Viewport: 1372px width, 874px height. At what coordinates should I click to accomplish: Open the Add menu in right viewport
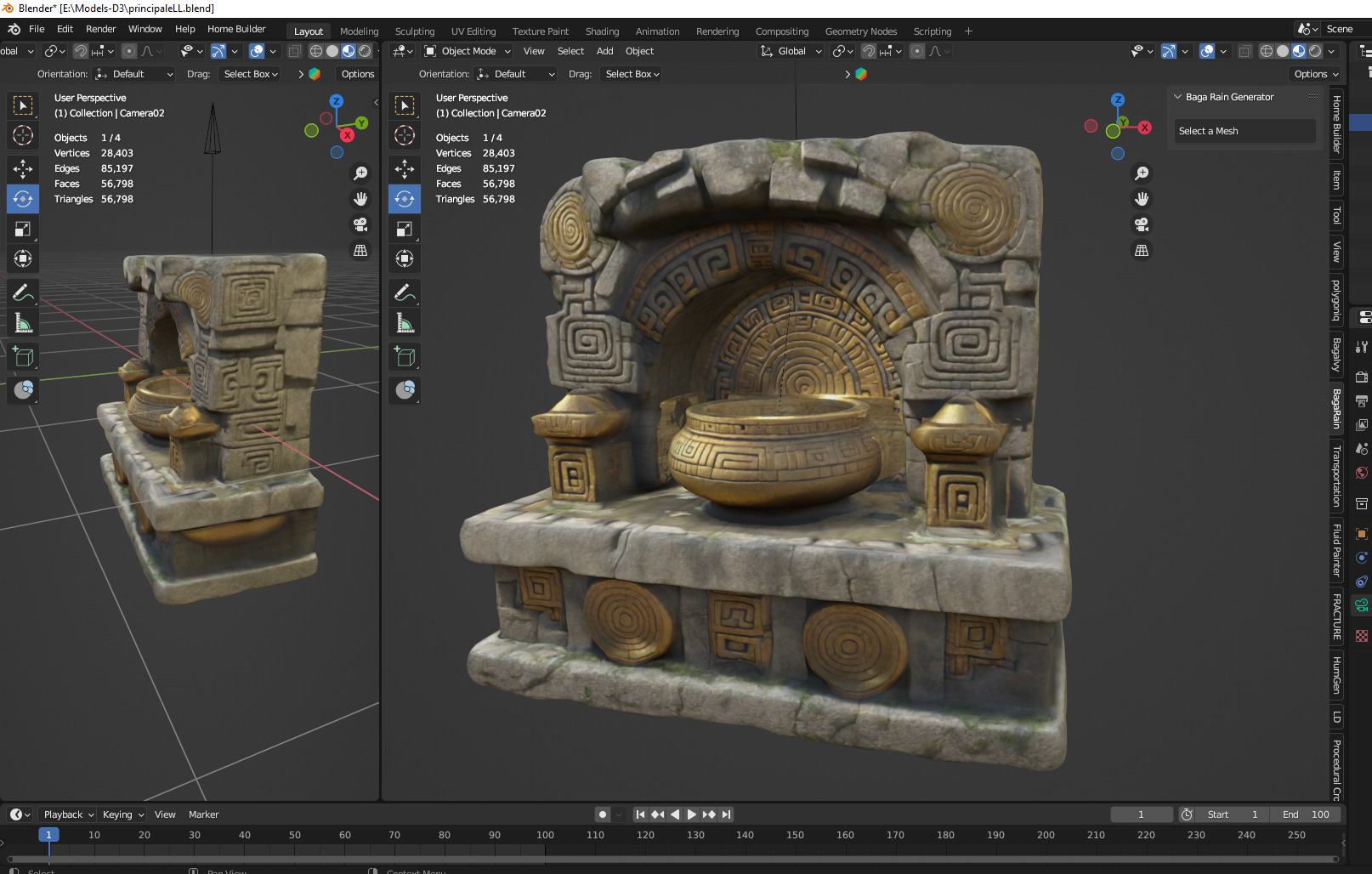(604, 51)
